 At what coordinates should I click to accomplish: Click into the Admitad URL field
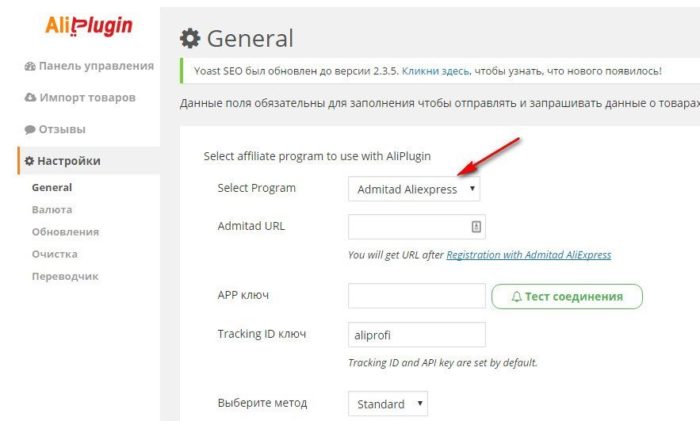[417, 227]
